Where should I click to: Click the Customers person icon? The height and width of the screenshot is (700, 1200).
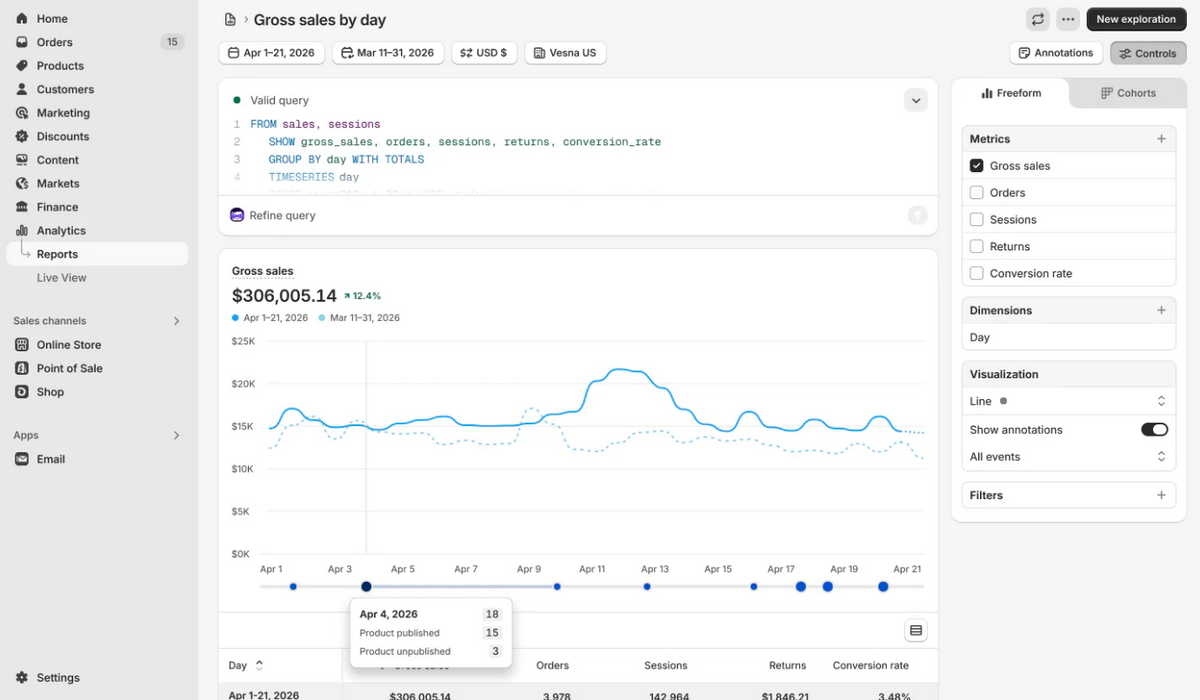pyautogui.click(x=22, y=89)
